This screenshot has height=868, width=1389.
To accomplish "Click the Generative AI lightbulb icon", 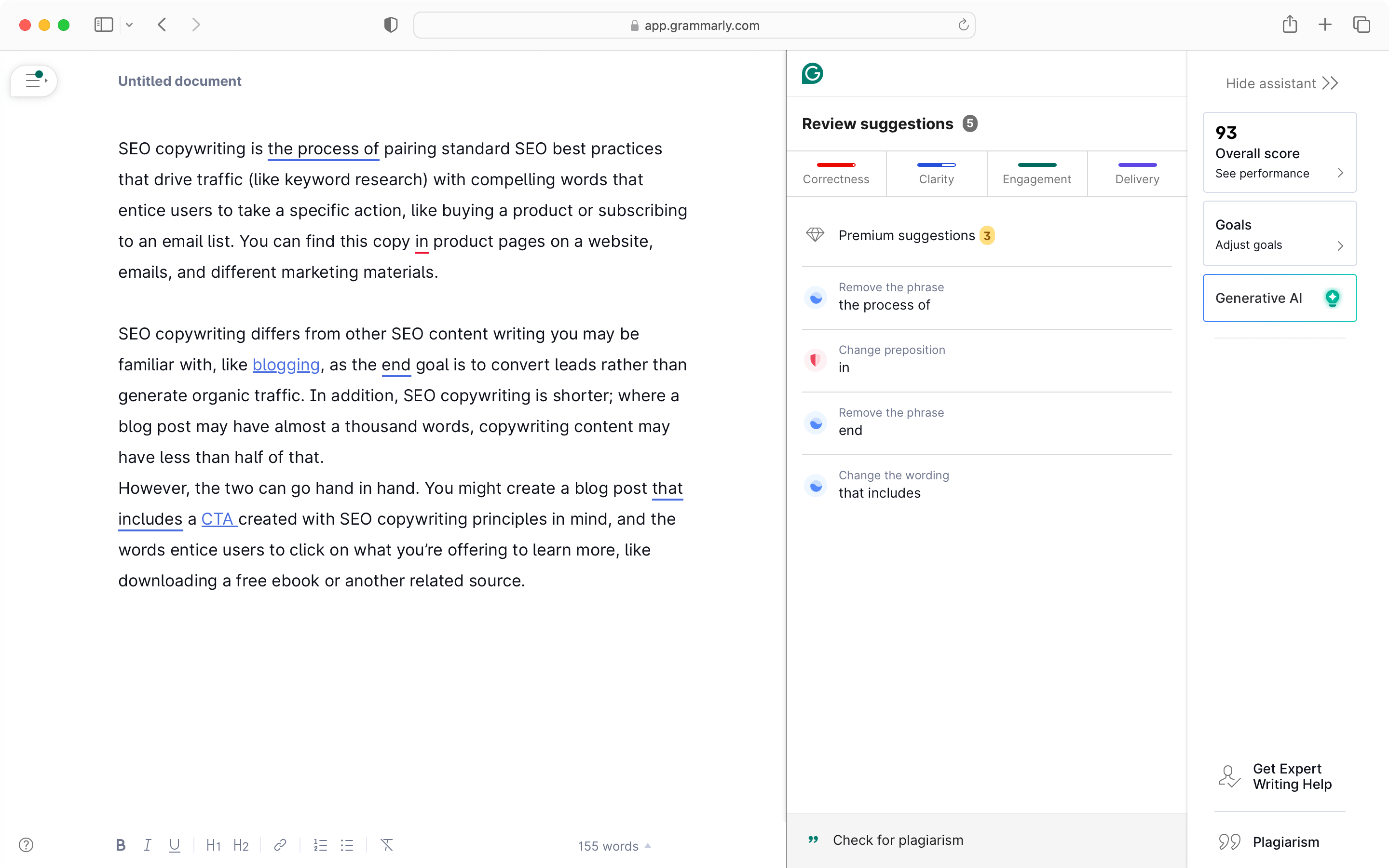I will (1332, 298).
